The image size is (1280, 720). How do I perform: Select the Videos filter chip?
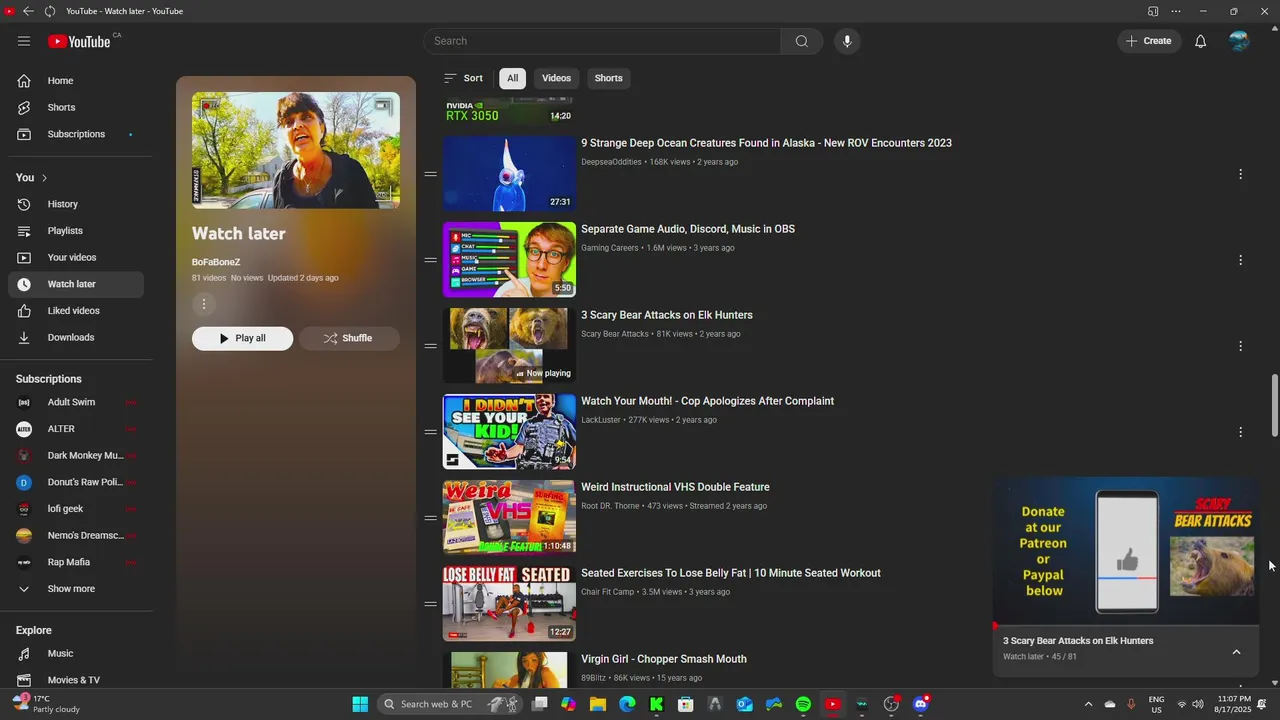click(x=556, y=78)
